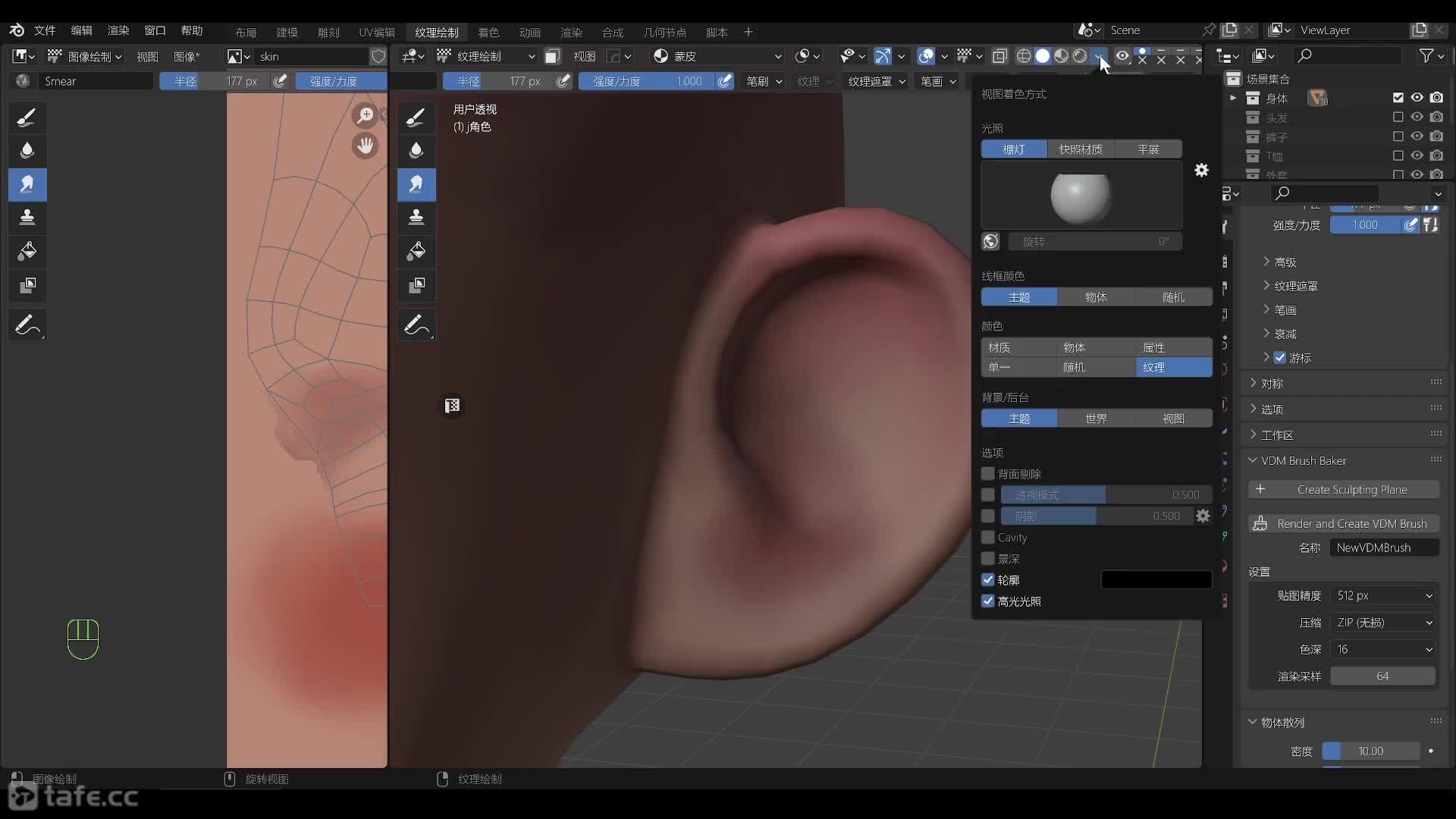Open studio light settings gear icon
Image resolution: width=1456 pixels, height=819 pixels.
pos(1202,170)
